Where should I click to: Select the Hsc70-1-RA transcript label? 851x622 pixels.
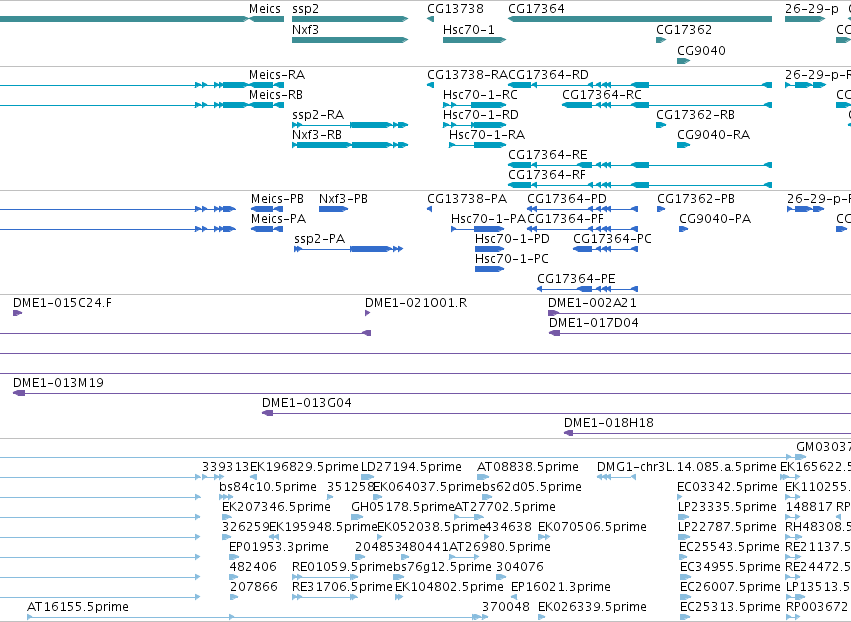pos(487,135)
